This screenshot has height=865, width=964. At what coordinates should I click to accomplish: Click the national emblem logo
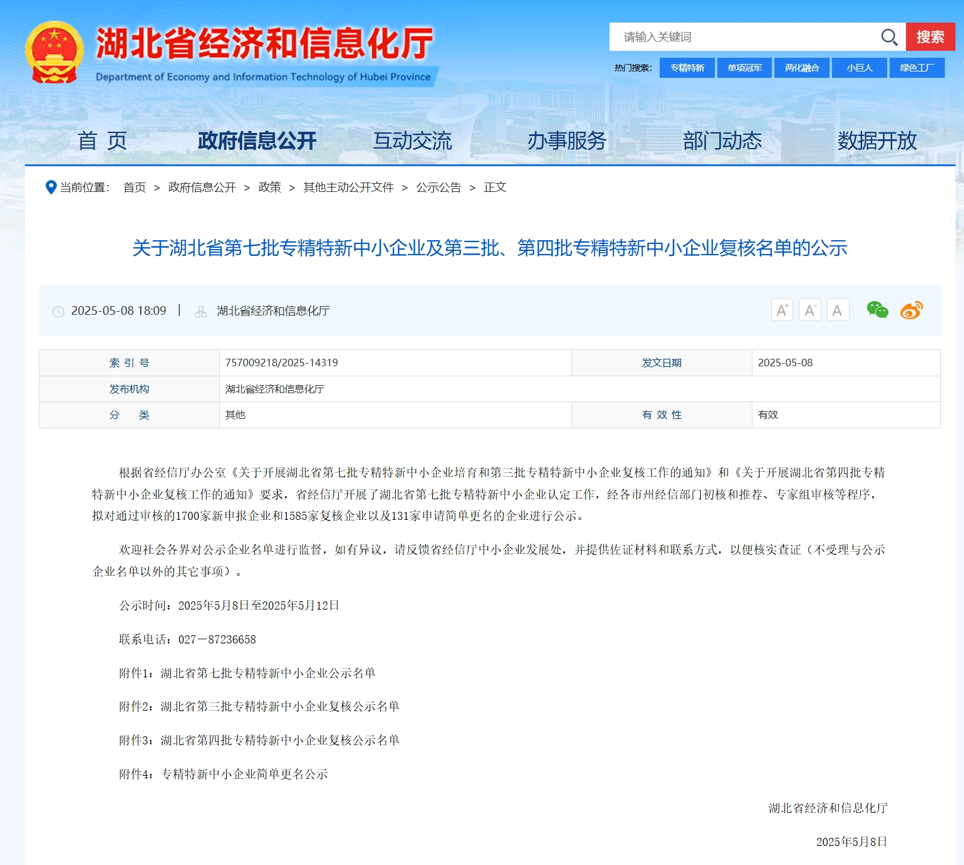54,52
